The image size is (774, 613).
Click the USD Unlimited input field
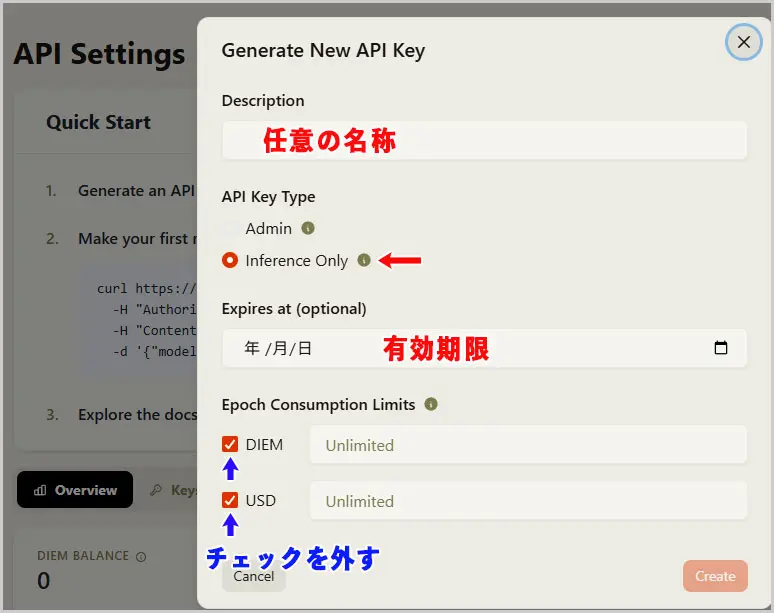click(528, 501)
